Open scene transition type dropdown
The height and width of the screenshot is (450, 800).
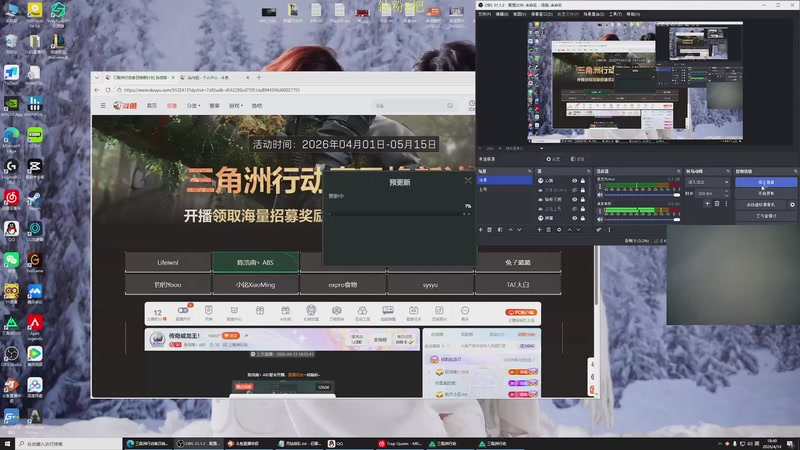[708, 182]
